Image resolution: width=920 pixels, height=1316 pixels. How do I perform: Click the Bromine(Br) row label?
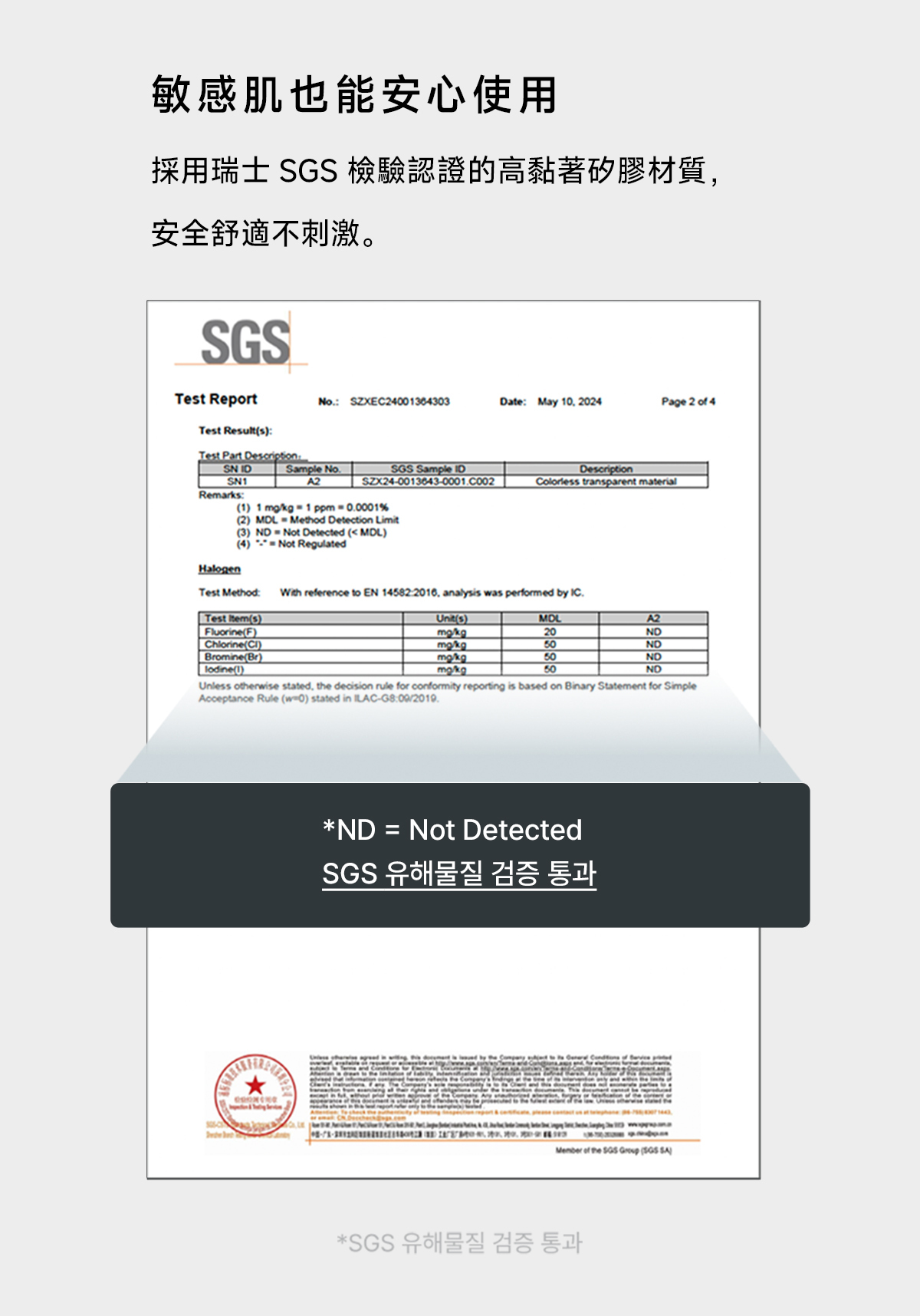point(233,656)
